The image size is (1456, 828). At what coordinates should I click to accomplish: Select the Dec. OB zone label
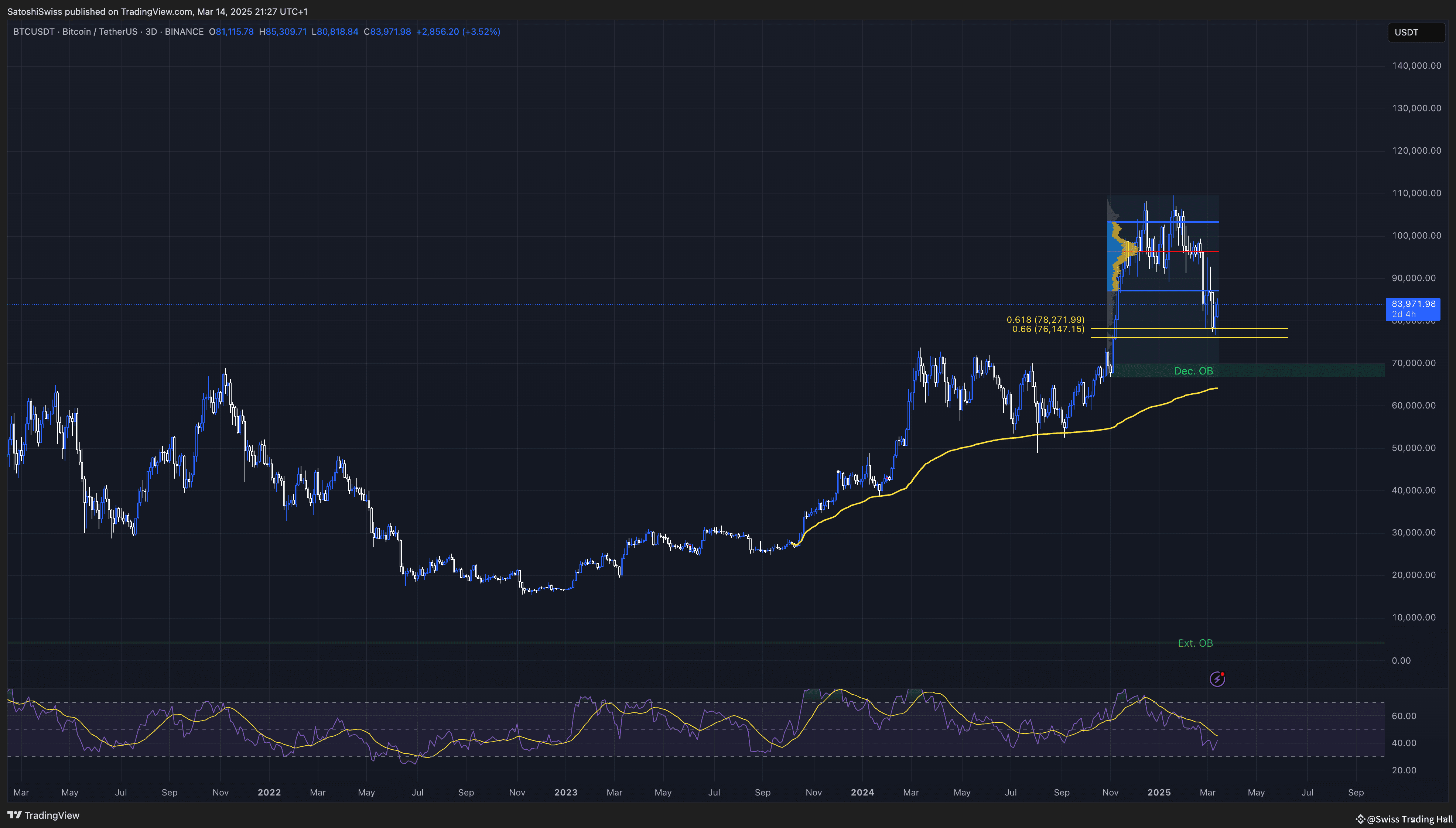point(1193,371)
